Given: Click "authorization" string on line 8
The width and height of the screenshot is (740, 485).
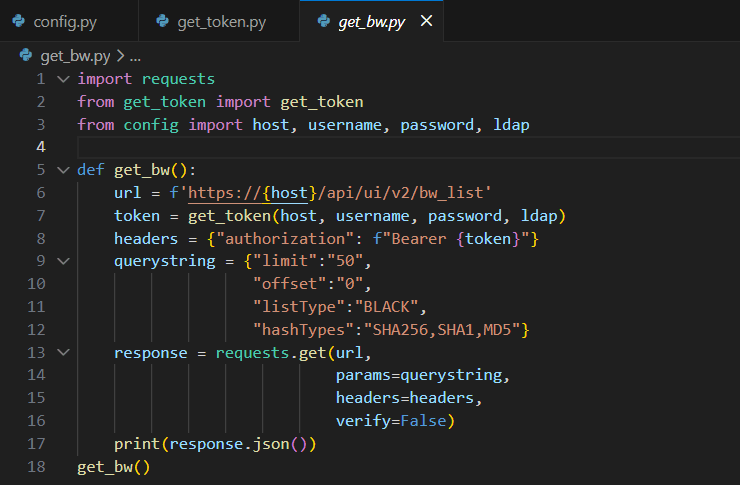Looking at the screenshot, I should point(285,239).
